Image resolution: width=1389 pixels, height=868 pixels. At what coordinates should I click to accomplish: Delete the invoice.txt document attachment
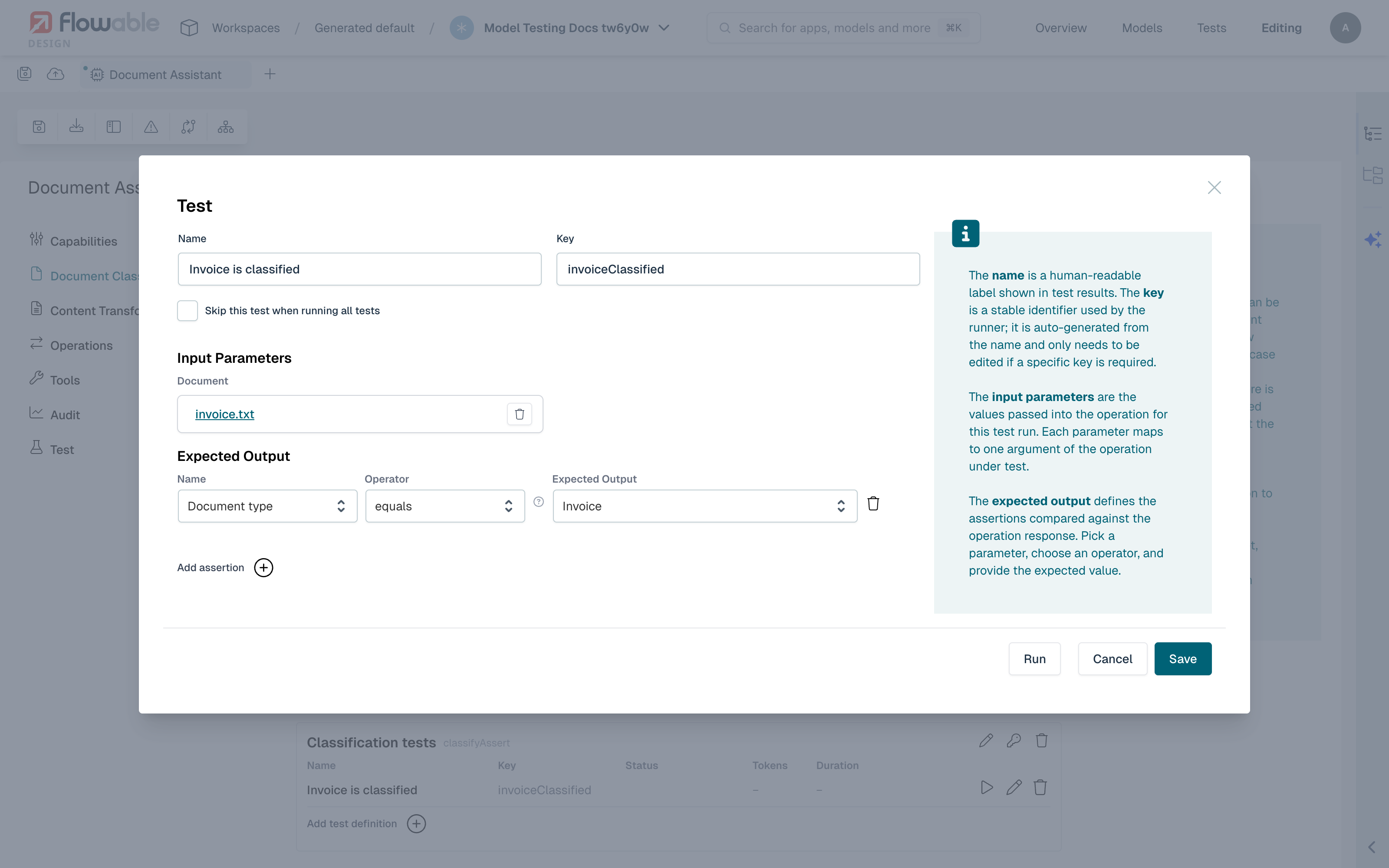(x=520, y=414)
